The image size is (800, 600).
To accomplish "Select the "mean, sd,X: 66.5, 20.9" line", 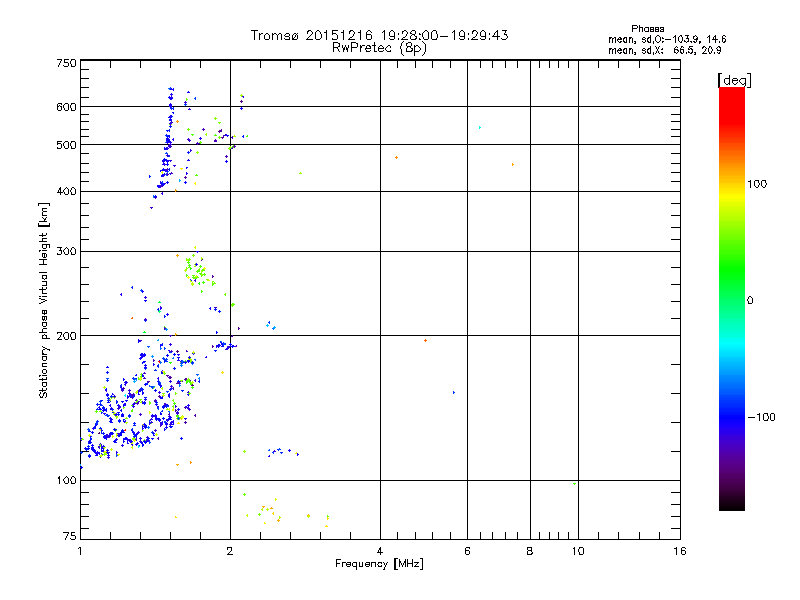I will tap(664, 50).
